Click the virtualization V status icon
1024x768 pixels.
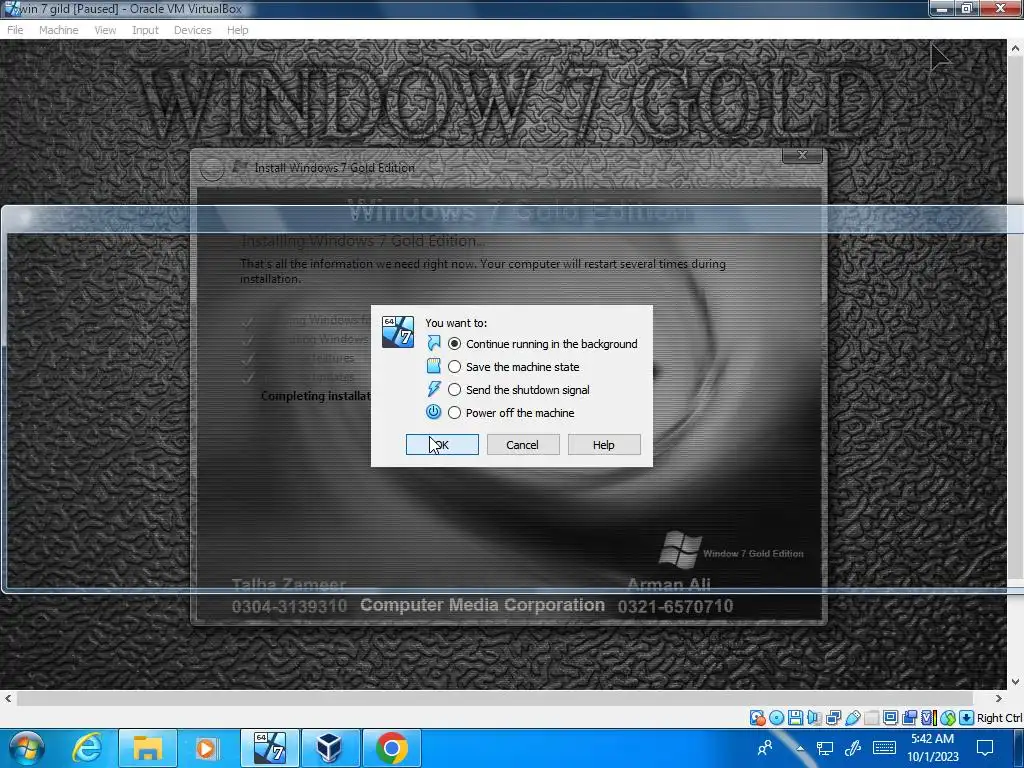coord(929,718)
